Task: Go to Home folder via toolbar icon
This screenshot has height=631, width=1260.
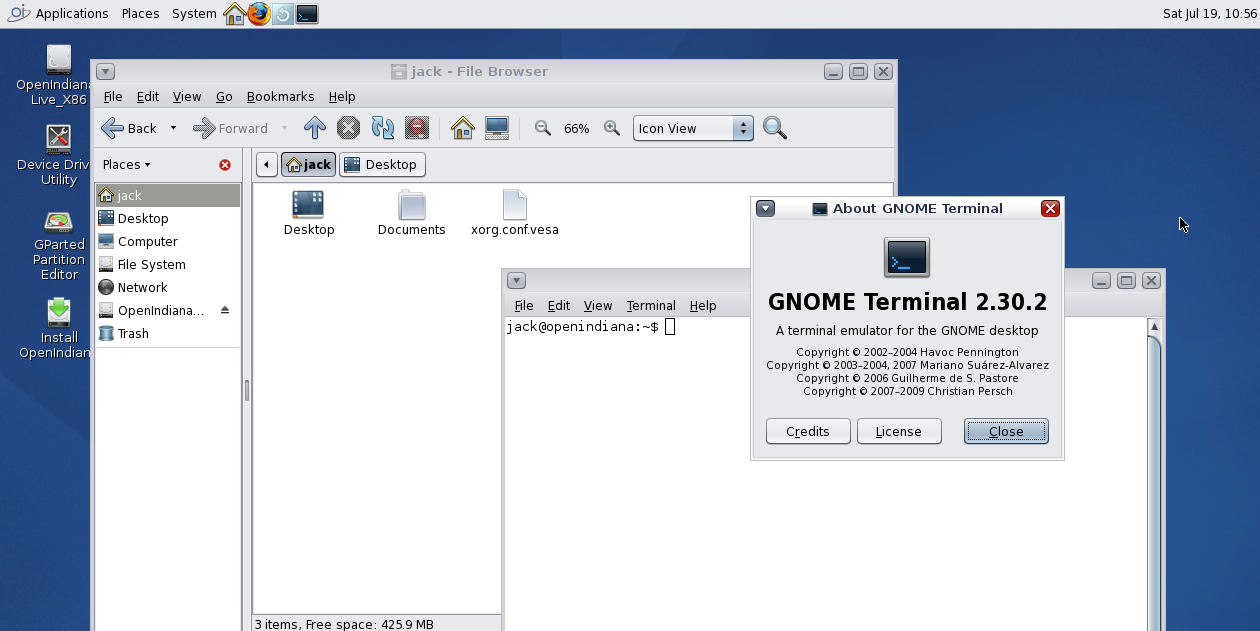Action: (x=462, y=128)
